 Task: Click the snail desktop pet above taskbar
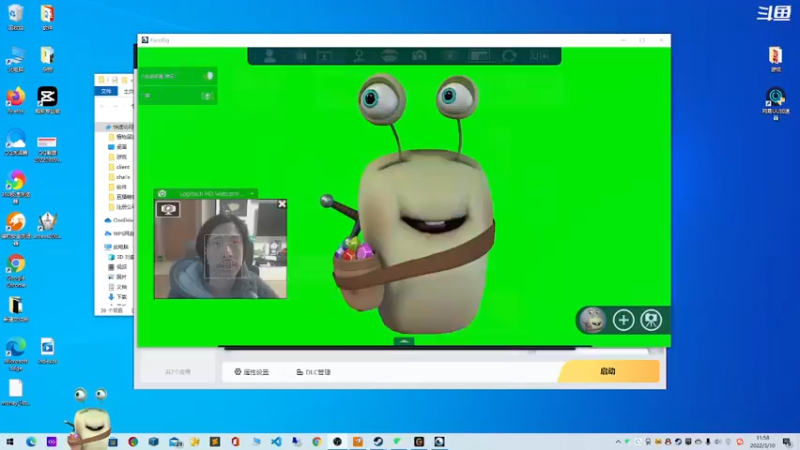click(x=89, y=418)
